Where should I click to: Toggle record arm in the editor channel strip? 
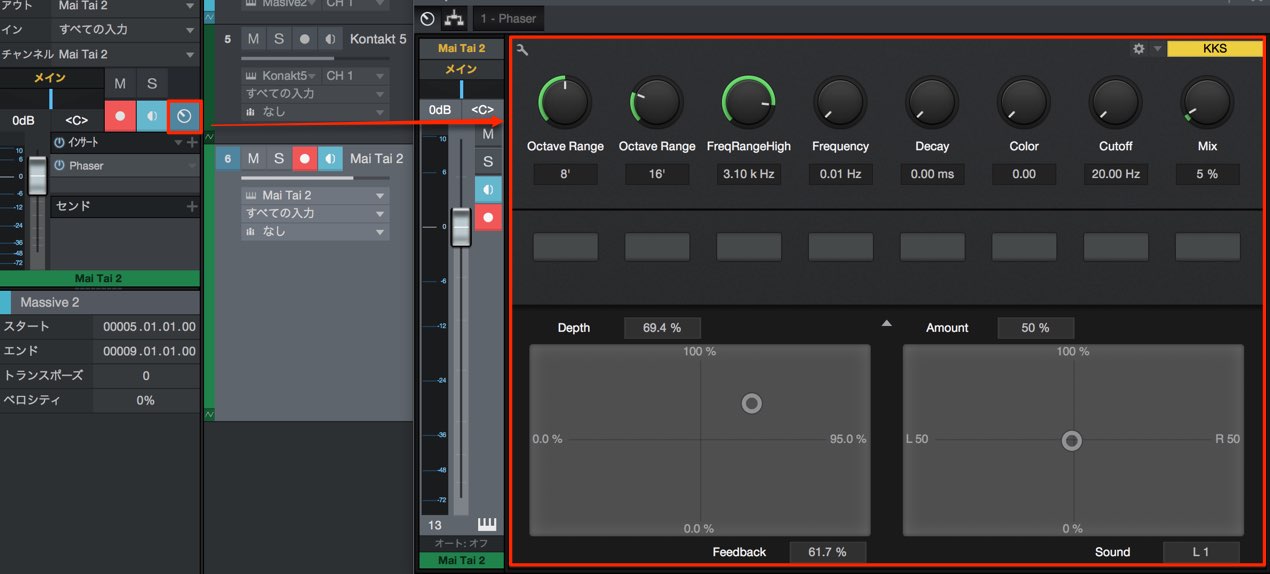[488, 217]
